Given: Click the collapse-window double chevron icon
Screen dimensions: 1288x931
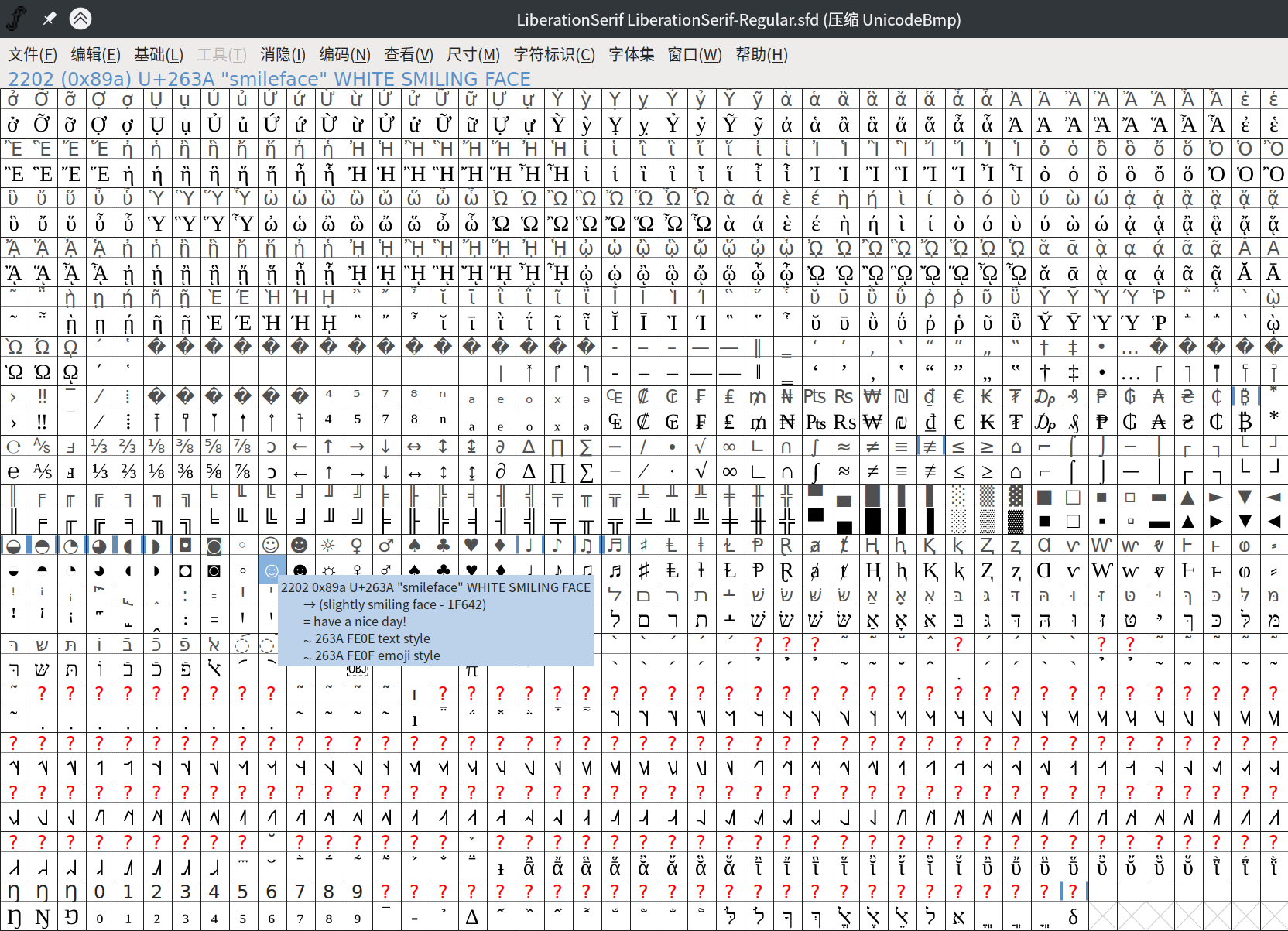Looking at the screenshot, I should point(80,19).
